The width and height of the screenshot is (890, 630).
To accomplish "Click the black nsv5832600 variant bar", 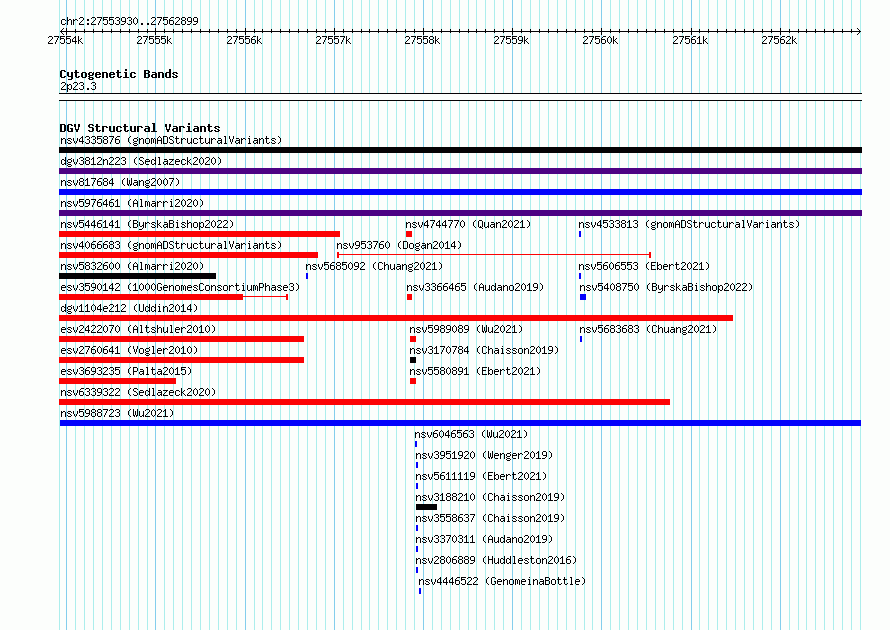I will (137, 276).
